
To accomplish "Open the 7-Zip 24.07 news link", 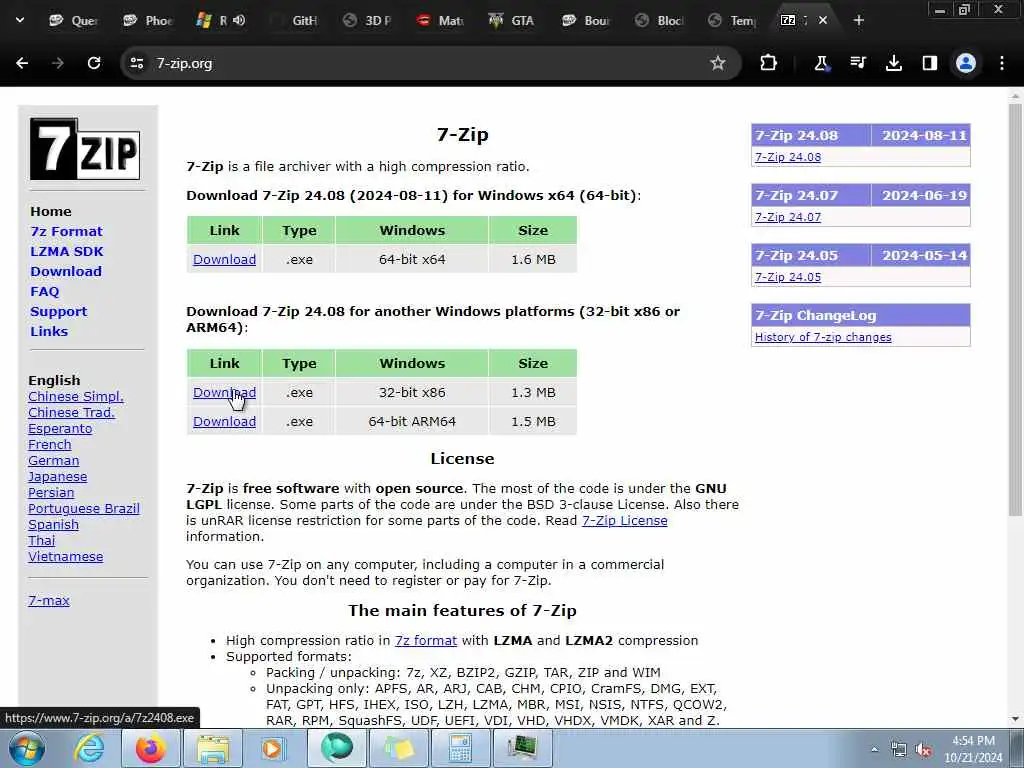I will point(788,217).
